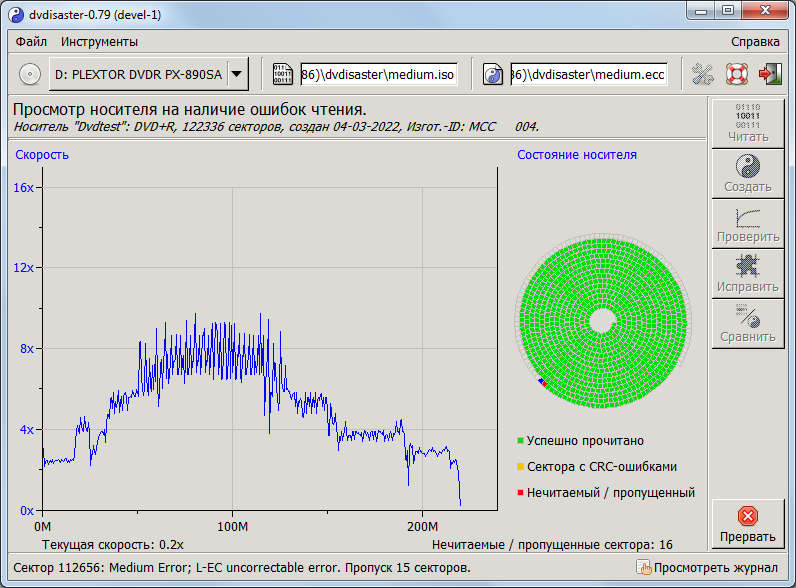Open log via Просмотреть журнал

707,568
